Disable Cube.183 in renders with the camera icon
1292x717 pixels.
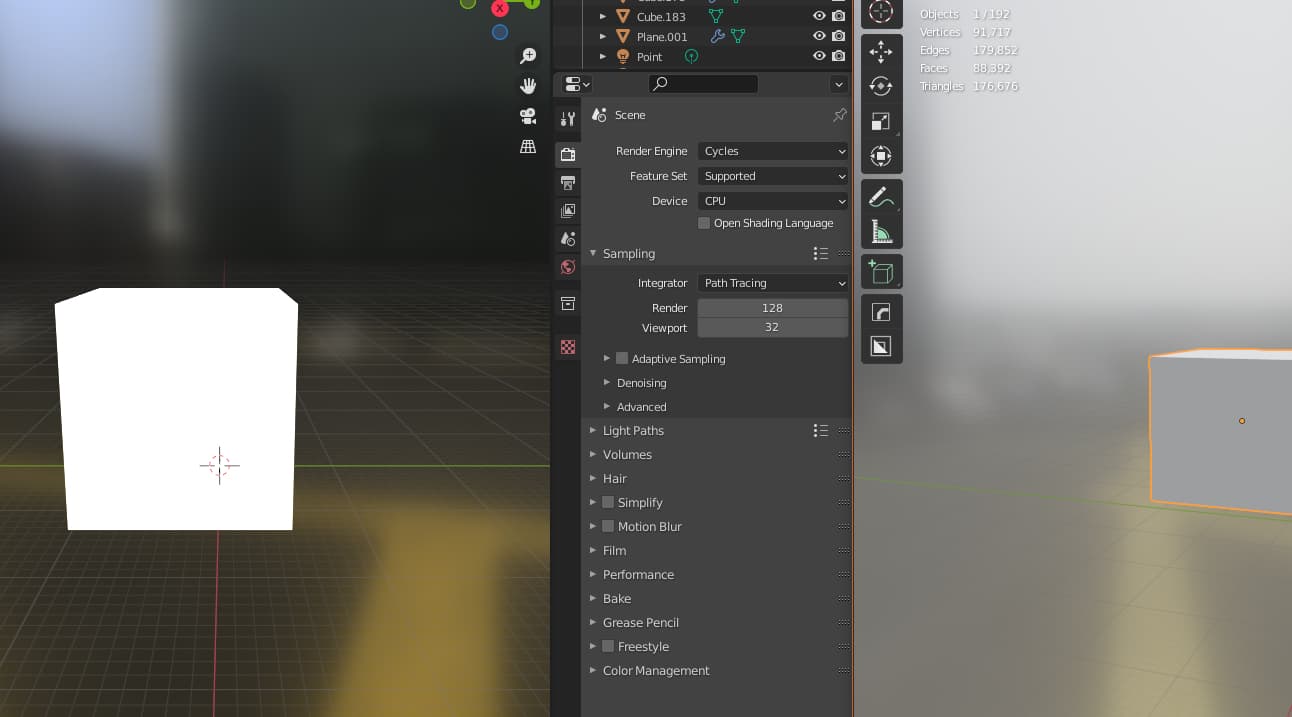point(838,16)
